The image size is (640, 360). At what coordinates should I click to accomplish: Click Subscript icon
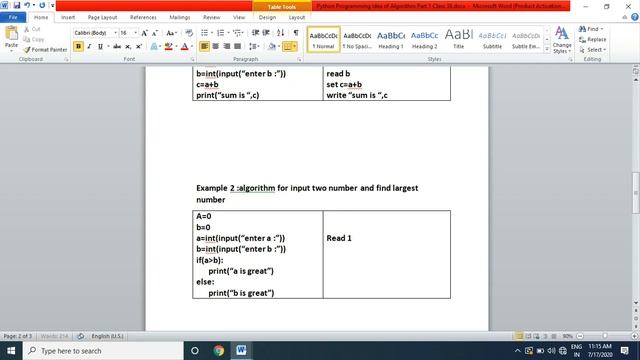128,47
